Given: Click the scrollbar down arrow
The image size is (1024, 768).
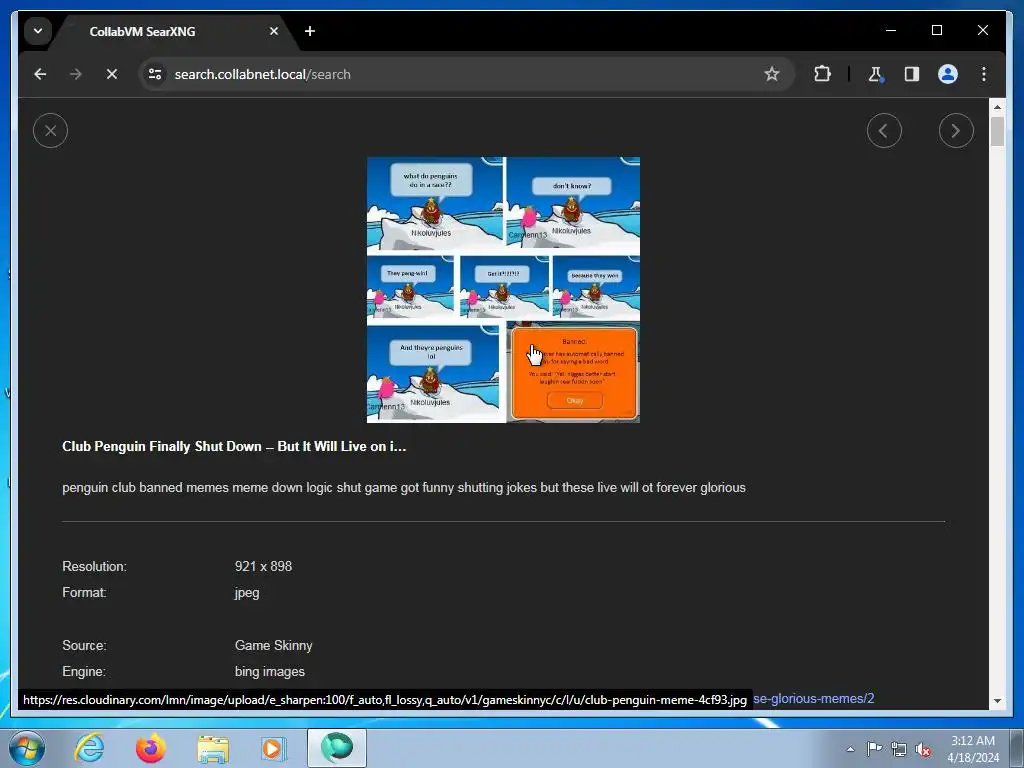Looking at the screenshot, I should click(x=997, y=701).
